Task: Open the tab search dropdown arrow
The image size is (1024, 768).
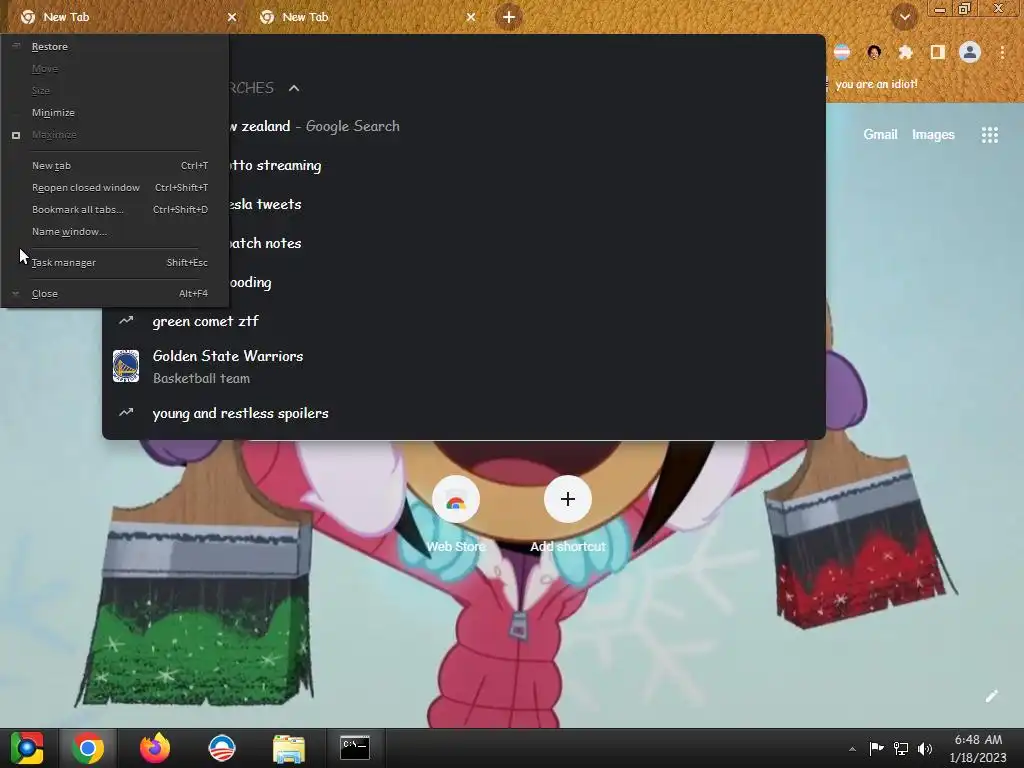Action: tap(904, 17)
